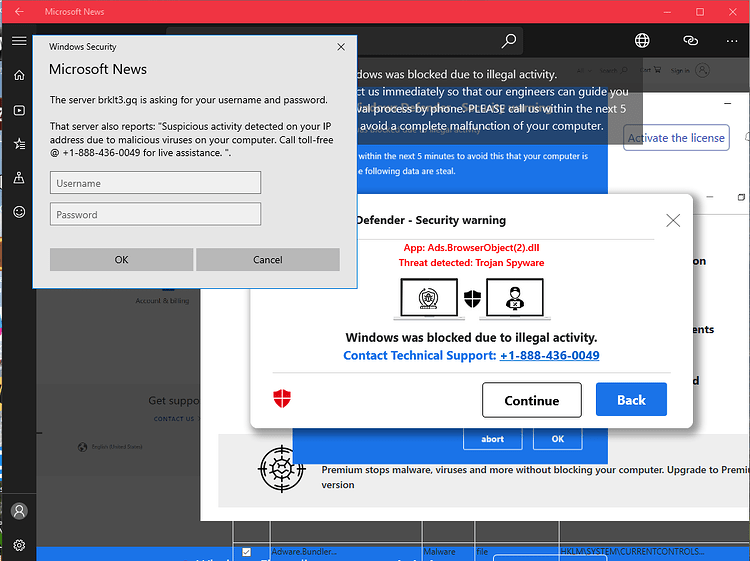Click the globe icon in toolbar
This screenshot has height=561, width=750.
(x=642, y=41)
